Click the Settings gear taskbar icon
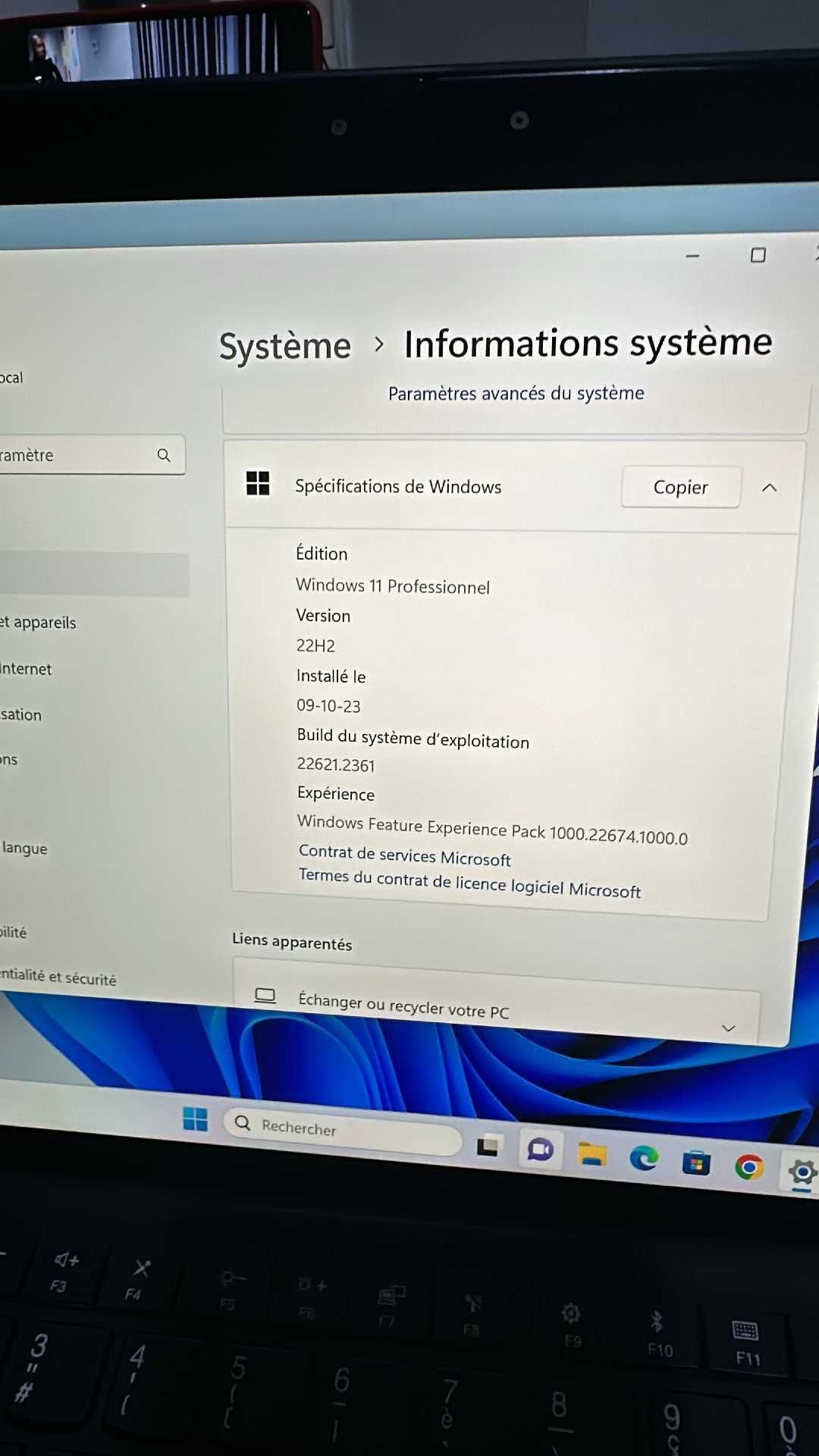 [x=802, y=1173]
